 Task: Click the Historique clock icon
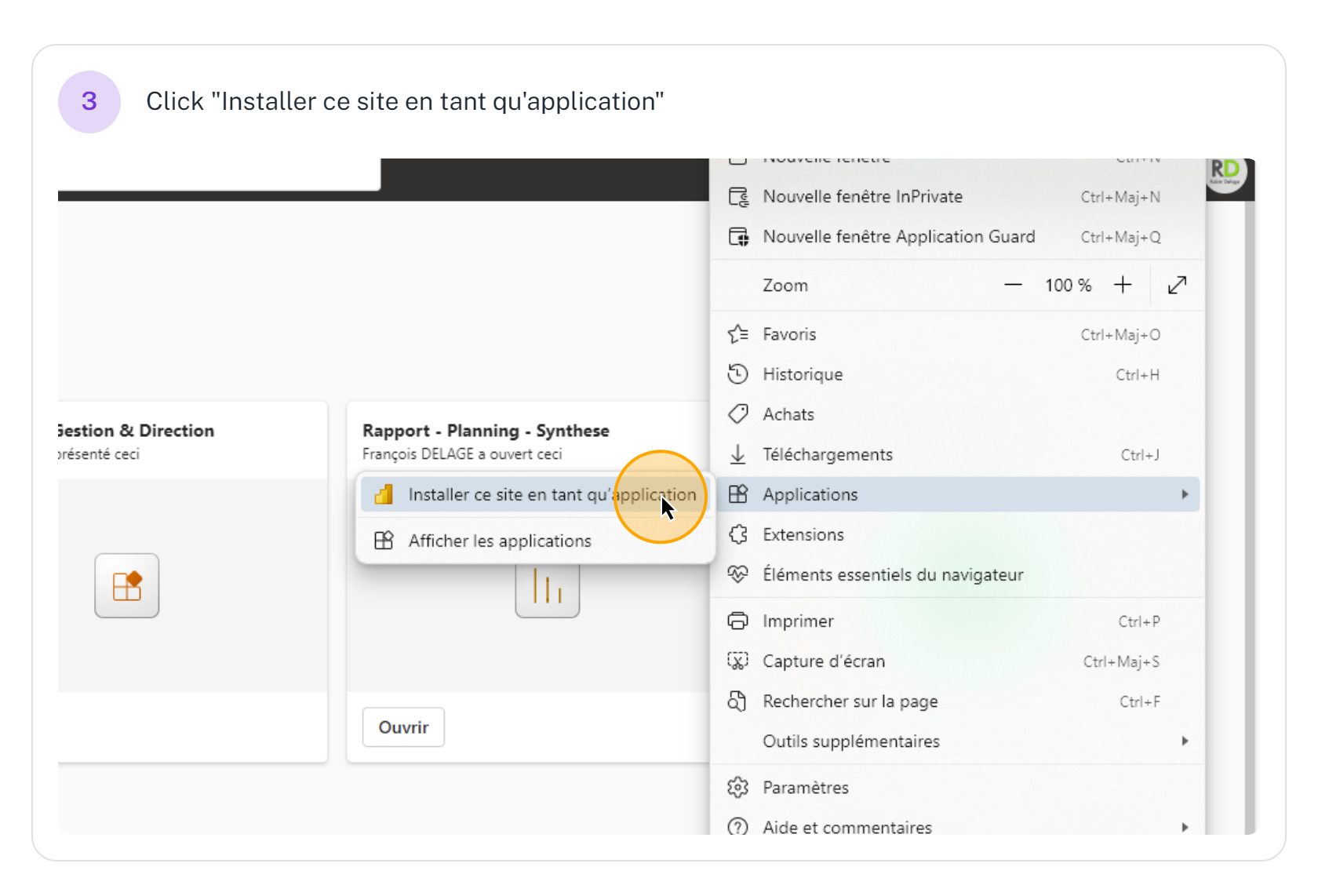(x=737, y=374)
